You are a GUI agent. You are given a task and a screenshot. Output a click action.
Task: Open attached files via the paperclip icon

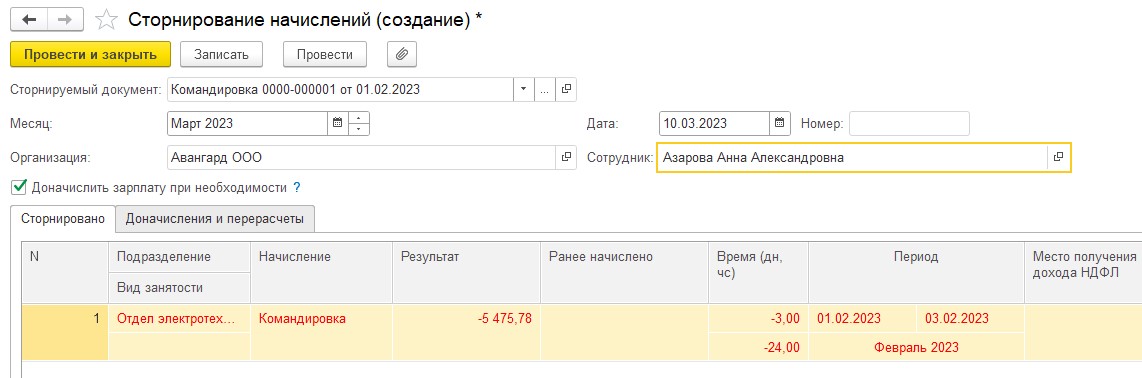pos(402,55)
